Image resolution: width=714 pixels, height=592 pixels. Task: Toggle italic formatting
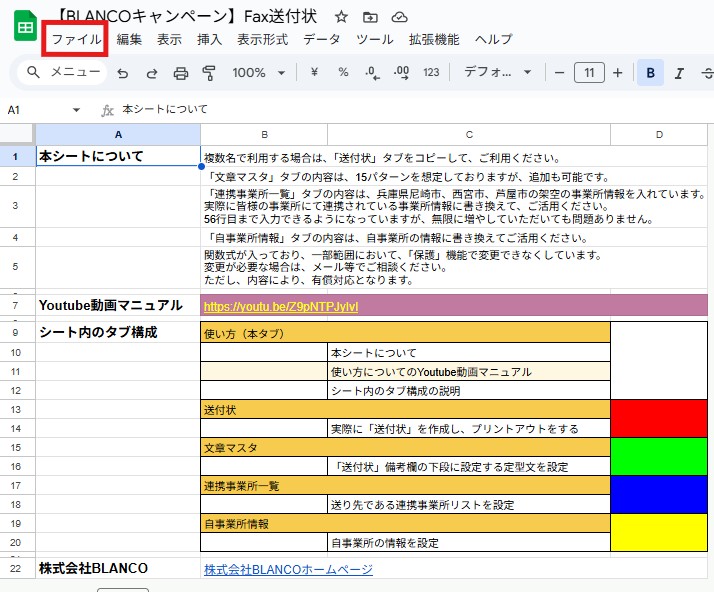pyautogui.click(x=679, y=73)
